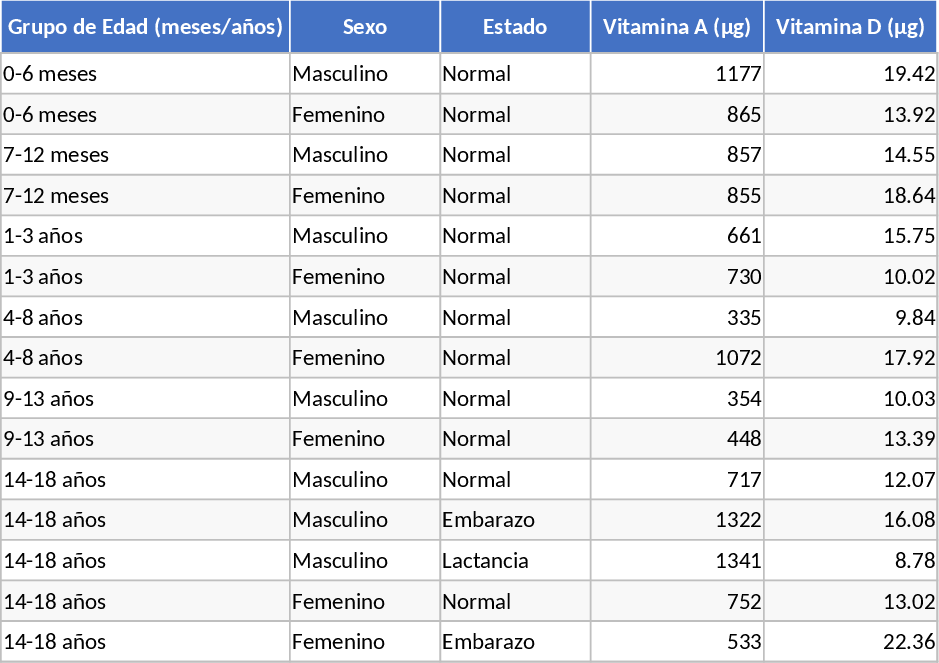The height and width of the screenshot is (663, 939).
Task: Select the Vitamina D cell showing 18.64
Action: [850, 195]
